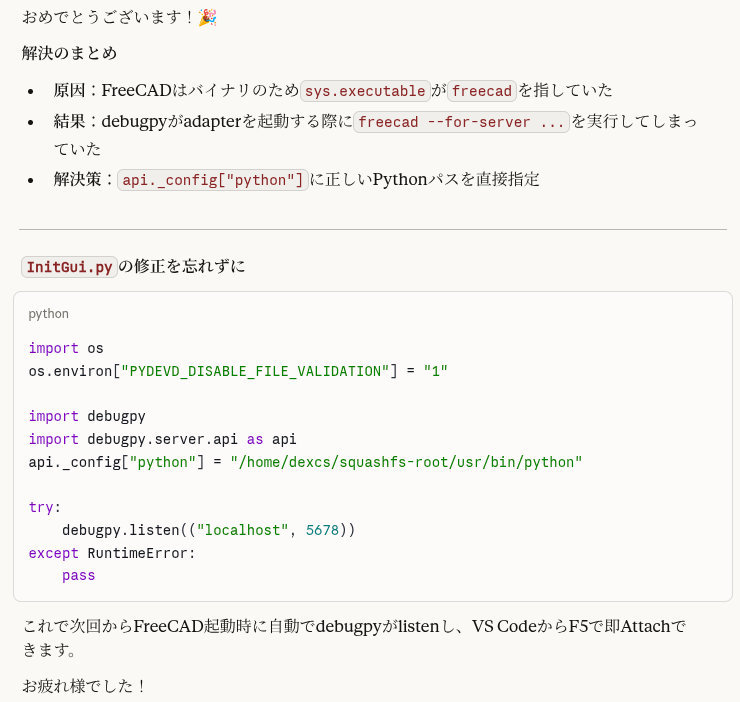The image size is (740, 702).
Task: Click the "except RuntimeError:" line
Action: click(x=112, y=553)
